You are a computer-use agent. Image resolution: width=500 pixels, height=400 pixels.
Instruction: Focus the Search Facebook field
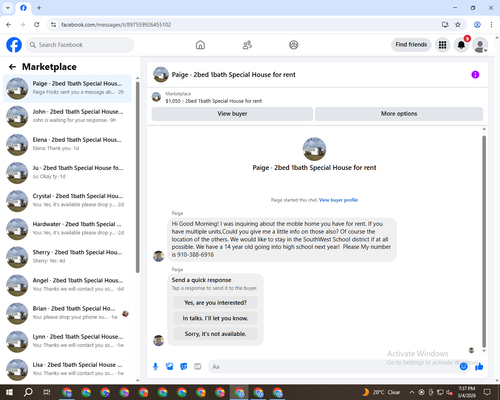coord(80,45)
